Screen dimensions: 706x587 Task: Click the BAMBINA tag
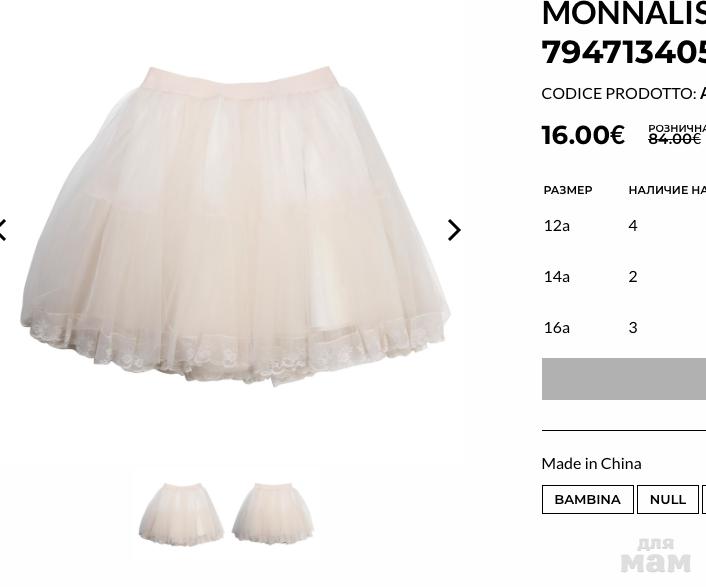[x=588, y=499]
